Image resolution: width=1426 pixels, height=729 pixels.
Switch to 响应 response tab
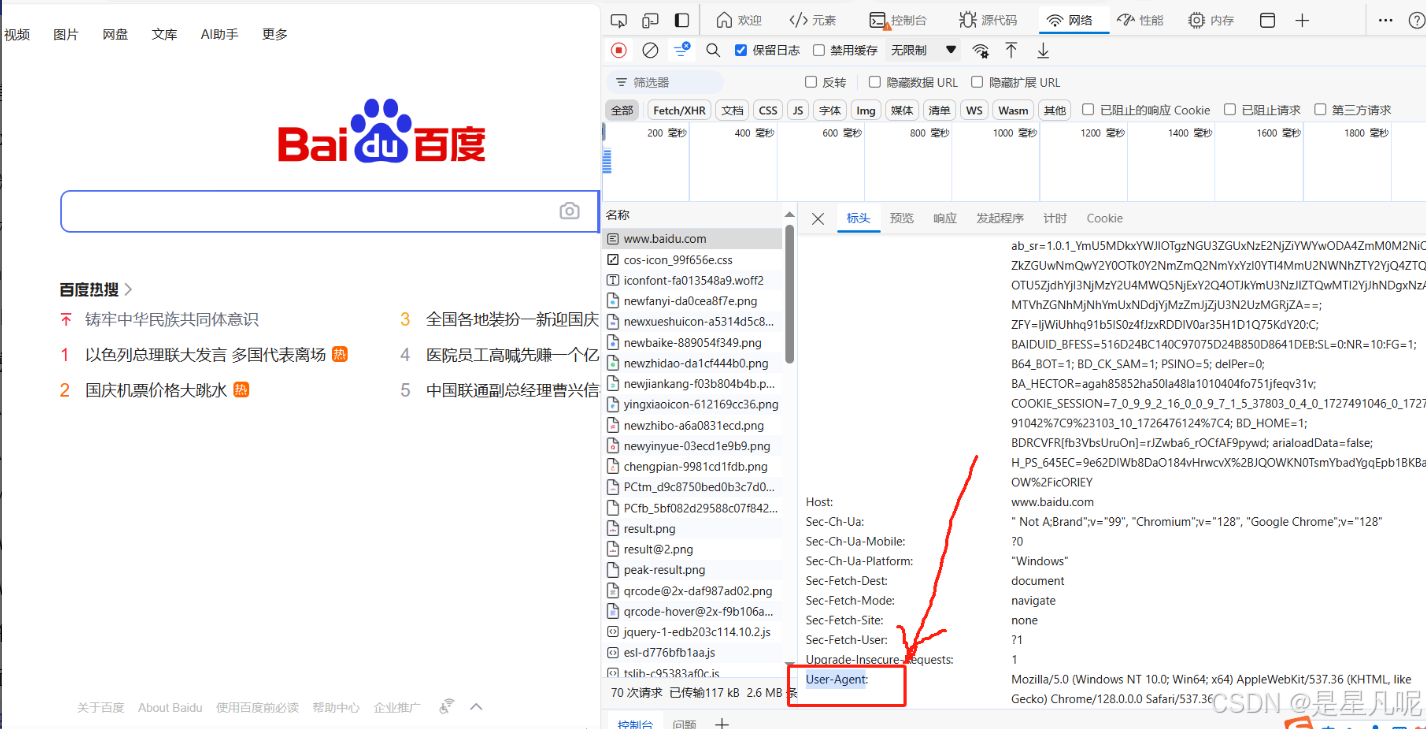click(945, 218)
